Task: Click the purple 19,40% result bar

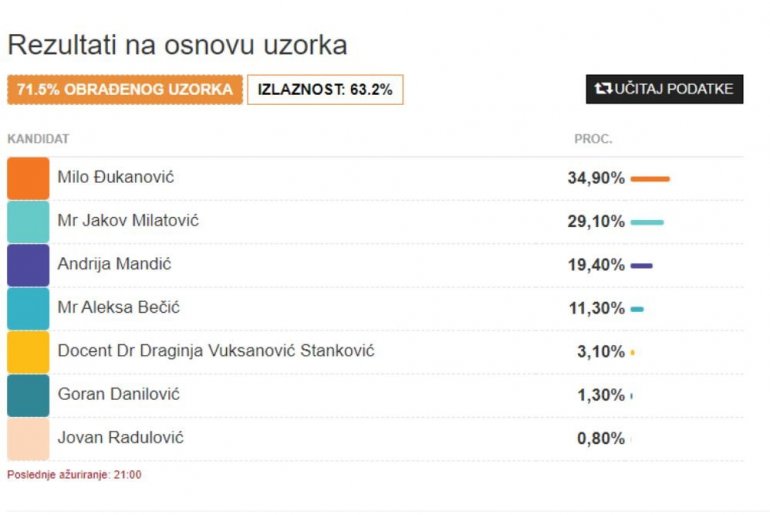Action: click(x=641, y=266)
